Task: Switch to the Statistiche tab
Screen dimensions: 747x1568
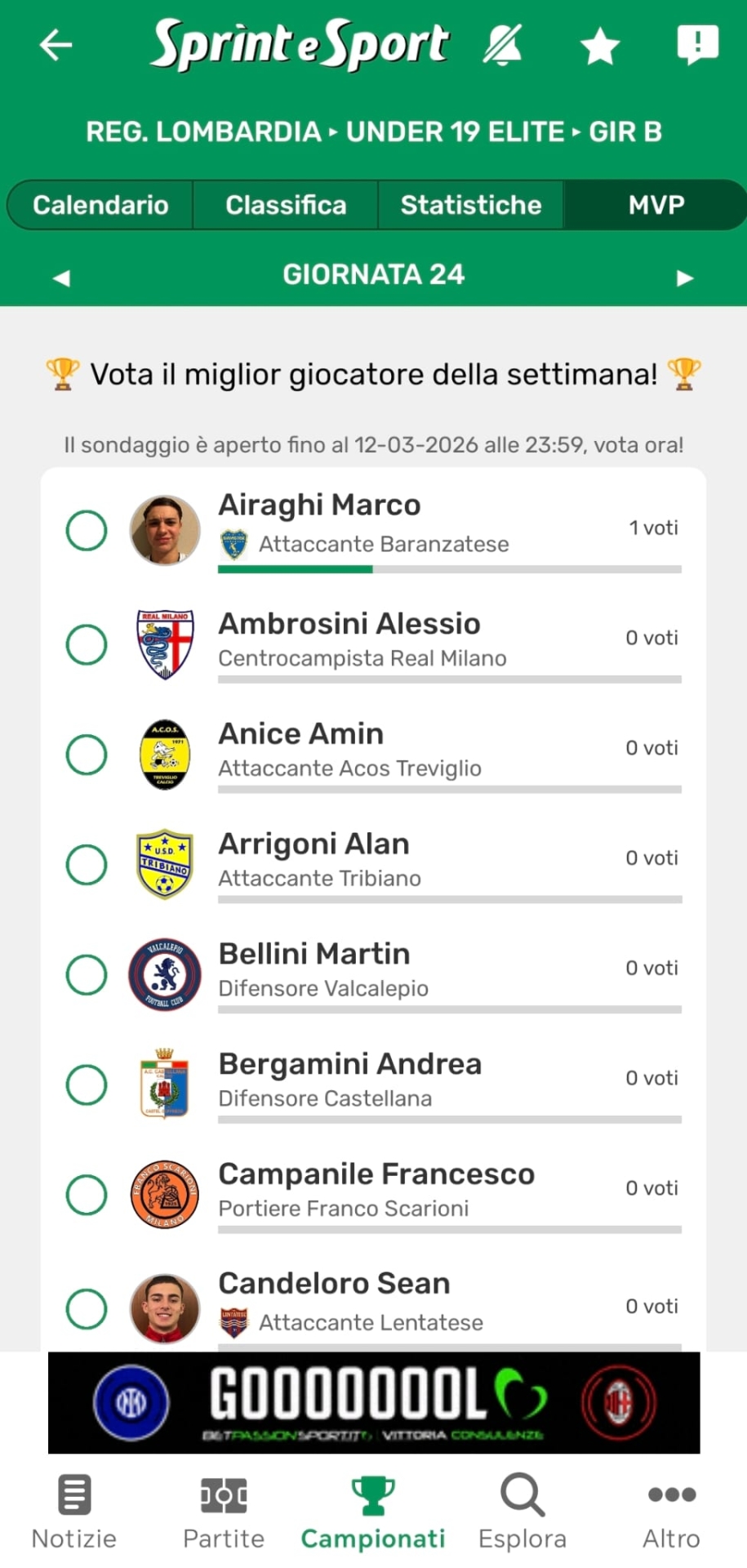Action: pos(471,205)
